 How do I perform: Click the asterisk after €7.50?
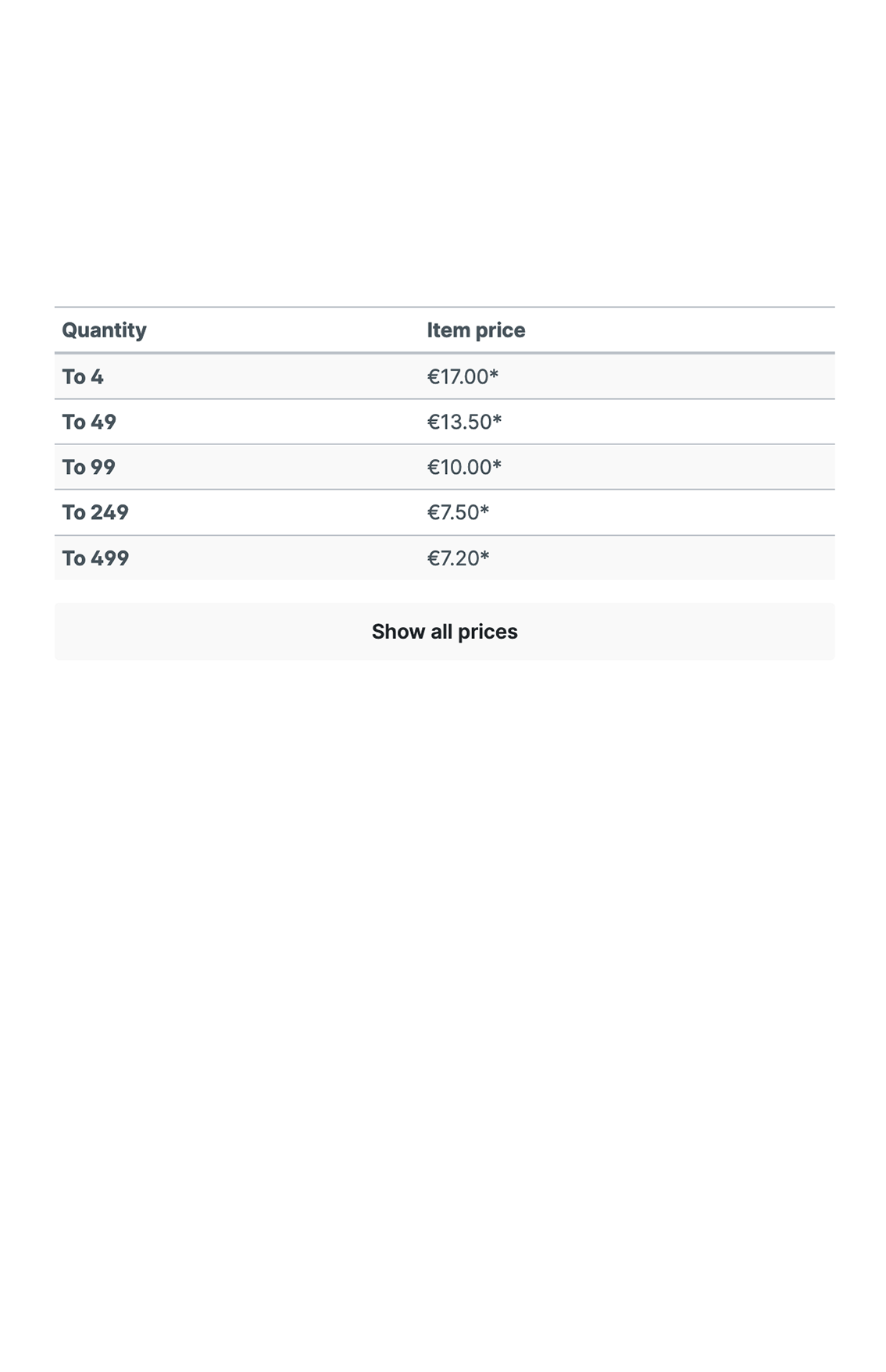coord(484,510)
